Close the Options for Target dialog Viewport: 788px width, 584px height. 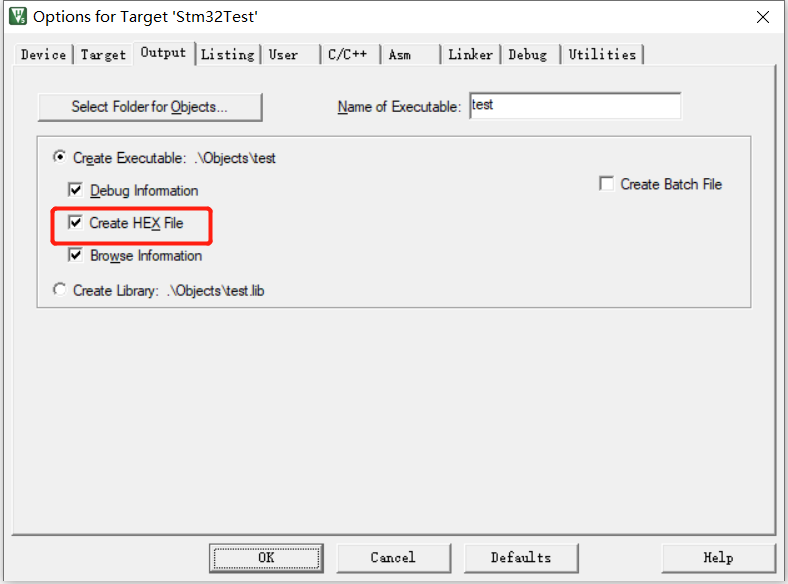(x=762, y=17)
